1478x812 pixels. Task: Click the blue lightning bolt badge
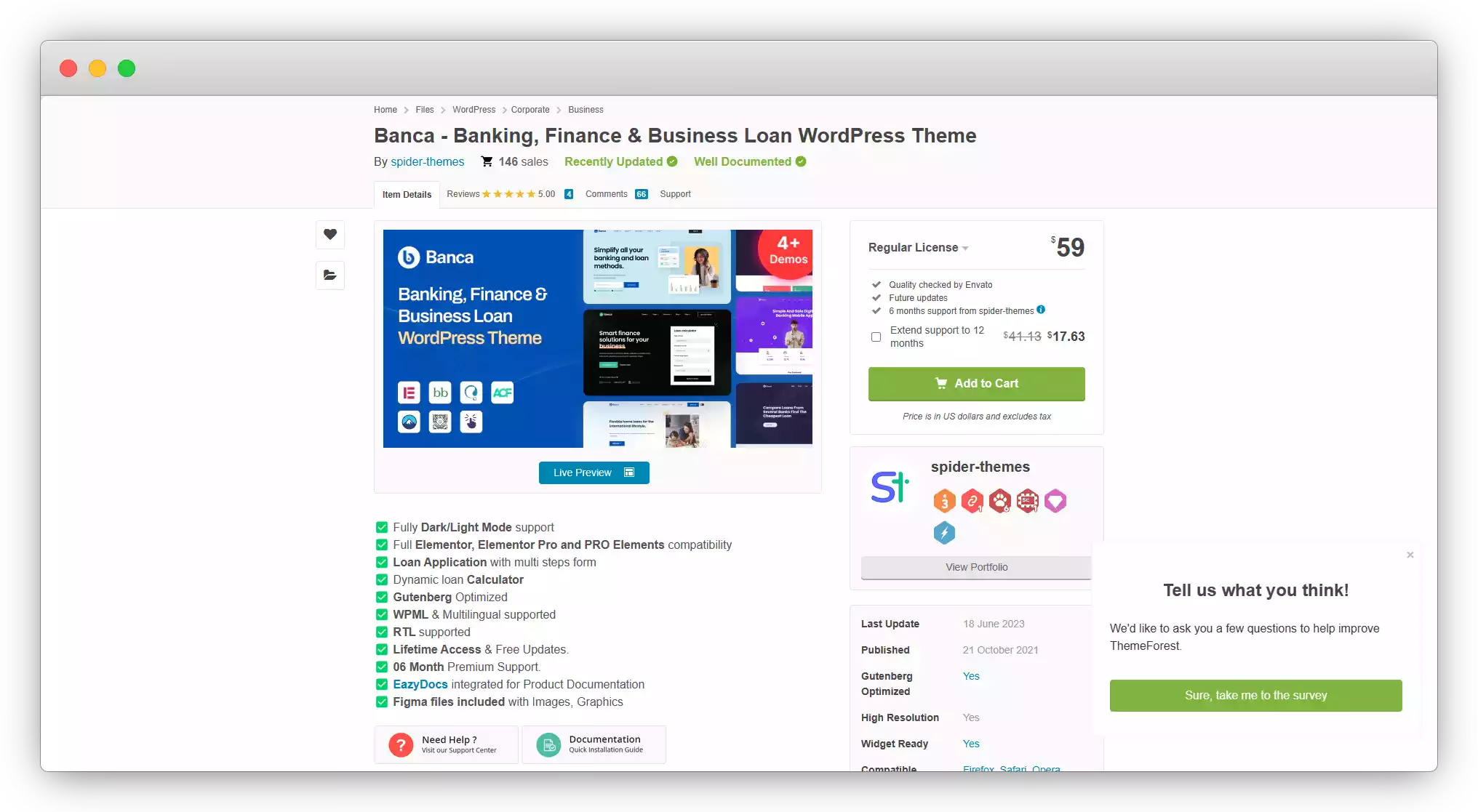944,533
